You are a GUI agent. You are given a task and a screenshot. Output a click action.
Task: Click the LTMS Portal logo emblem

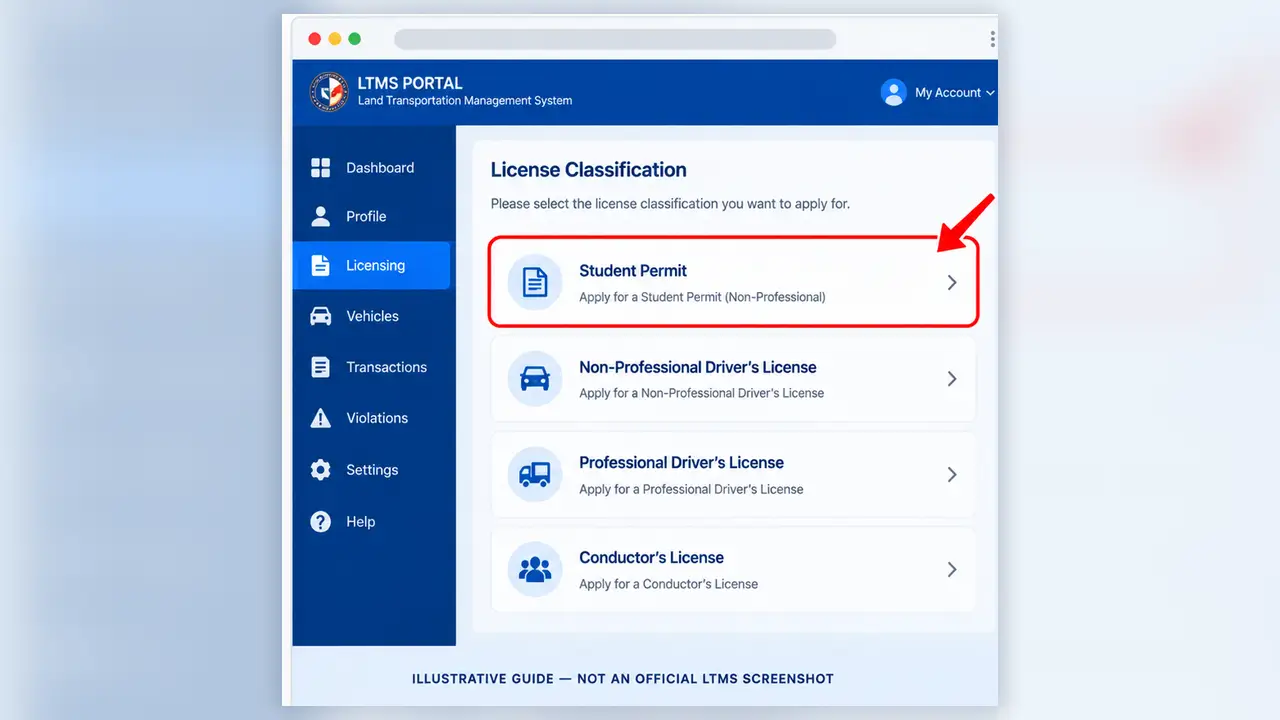329,92
